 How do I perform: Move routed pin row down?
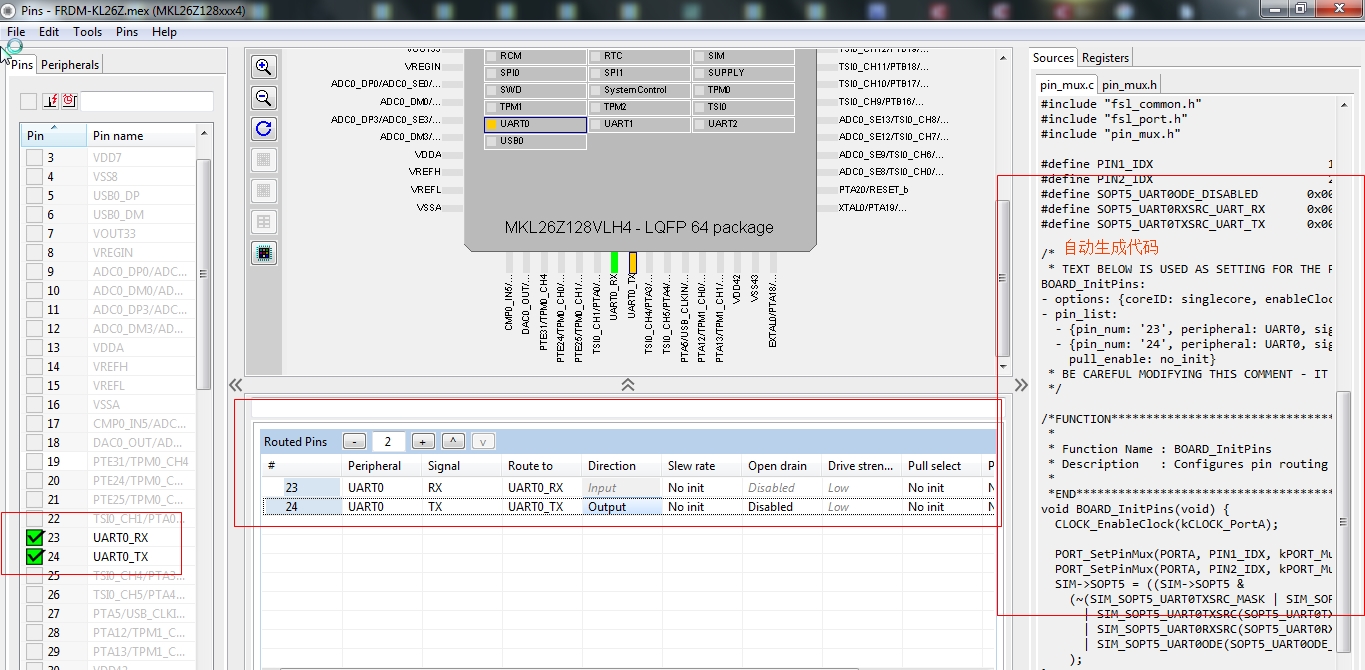[483, 442]
